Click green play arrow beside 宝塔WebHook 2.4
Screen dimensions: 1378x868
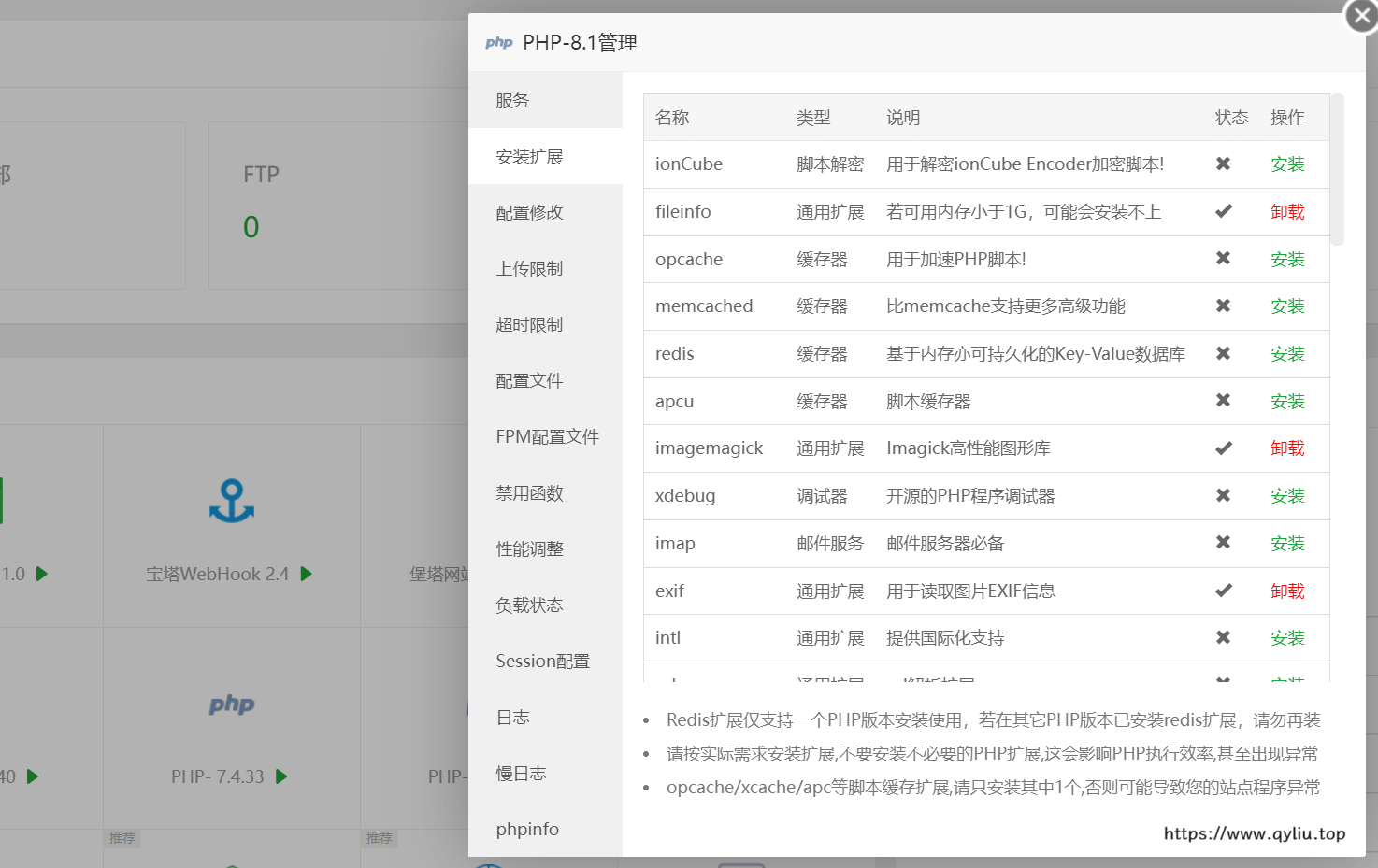click(x=306, y=574)
